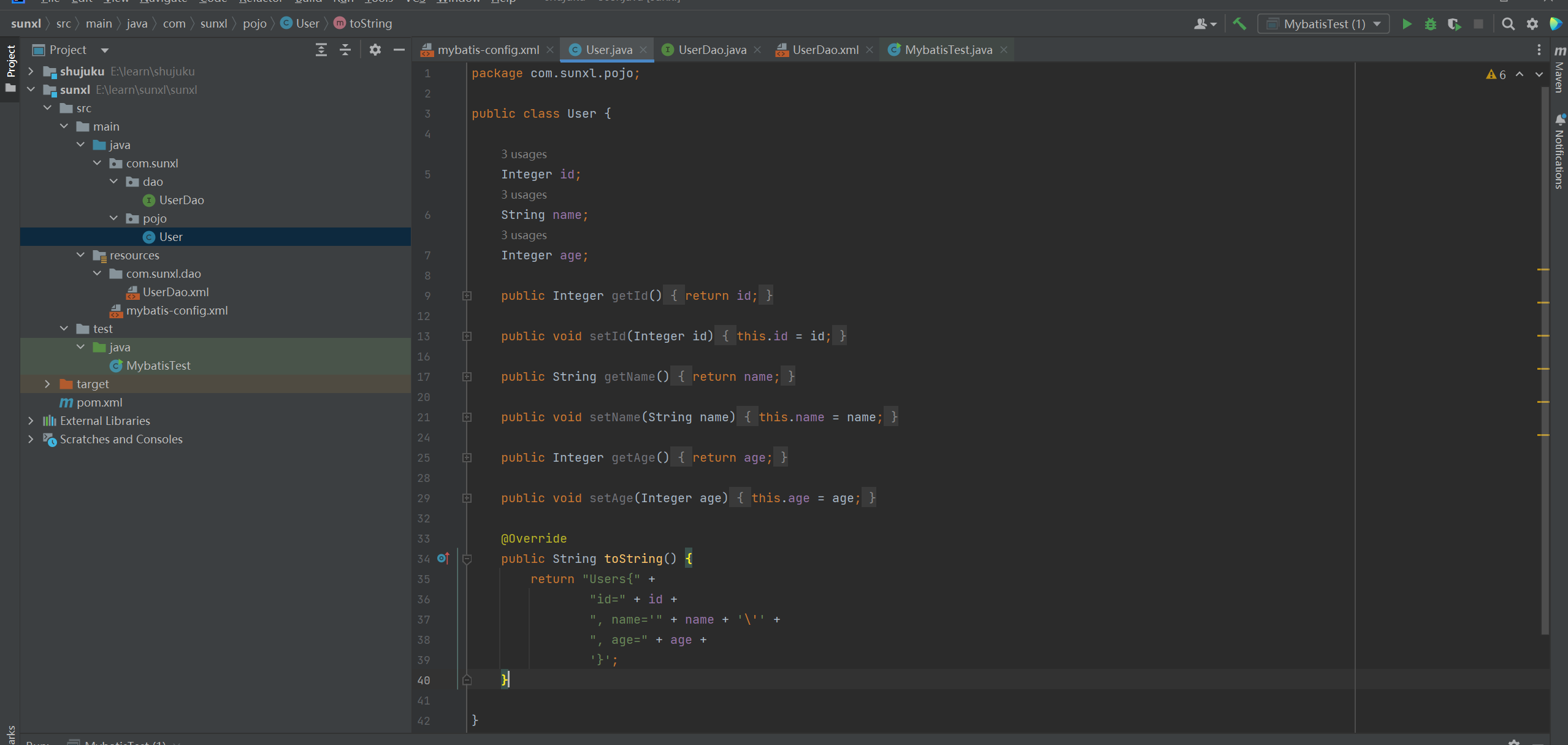Hide the project panel with minus icon
This screenshot has width=1568, height=745.
(x=399, y=50)
